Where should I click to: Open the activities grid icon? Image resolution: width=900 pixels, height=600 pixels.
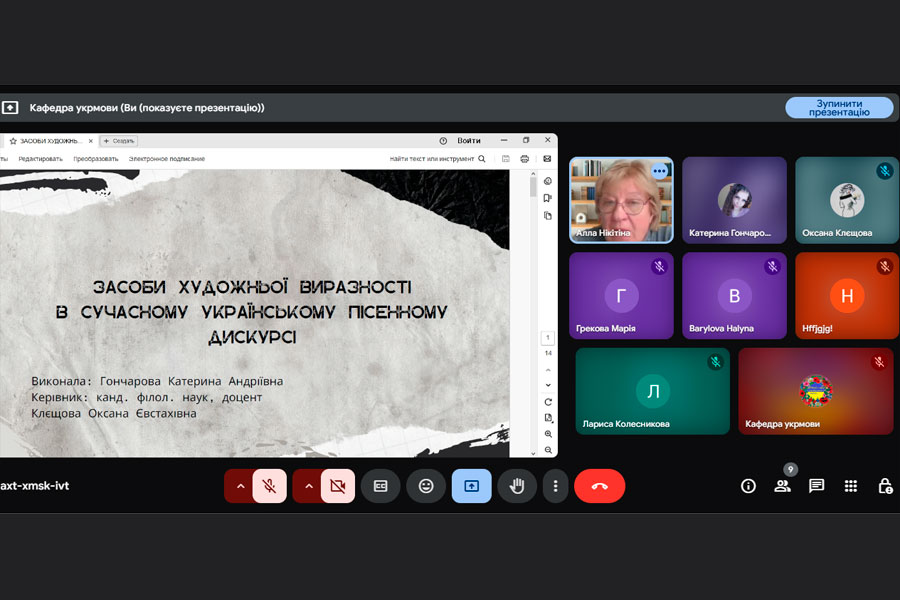pyautogui.click(x=851, y=486)
